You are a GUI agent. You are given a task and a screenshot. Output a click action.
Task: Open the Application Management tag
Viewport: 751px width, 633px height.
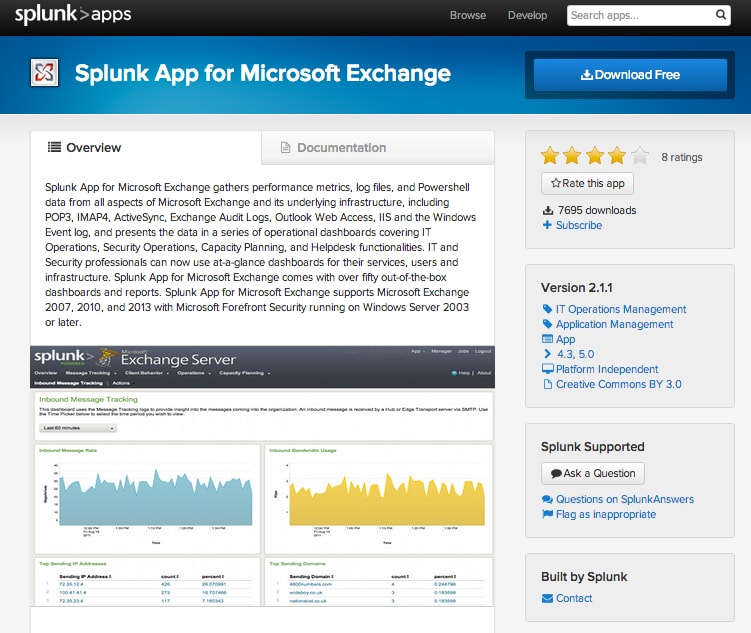coord(614,324)
